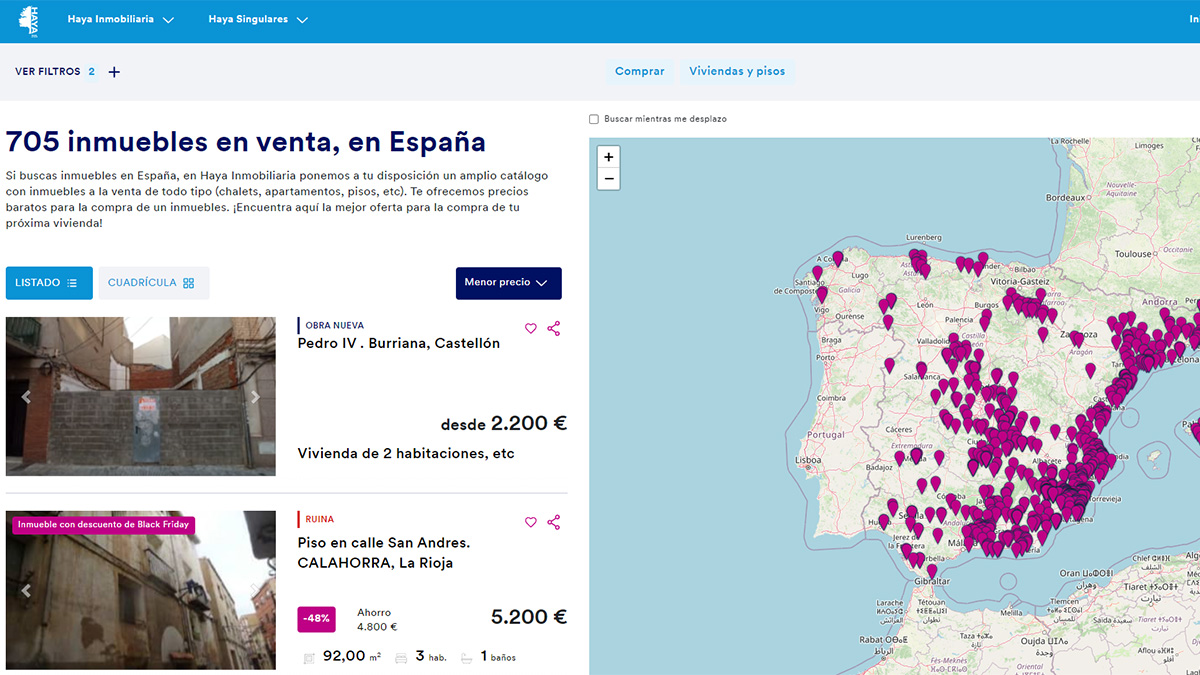Open the Menor precio sorting dropdown
The width and height of the screenshot is (1200, 675).
coord(508,283)
